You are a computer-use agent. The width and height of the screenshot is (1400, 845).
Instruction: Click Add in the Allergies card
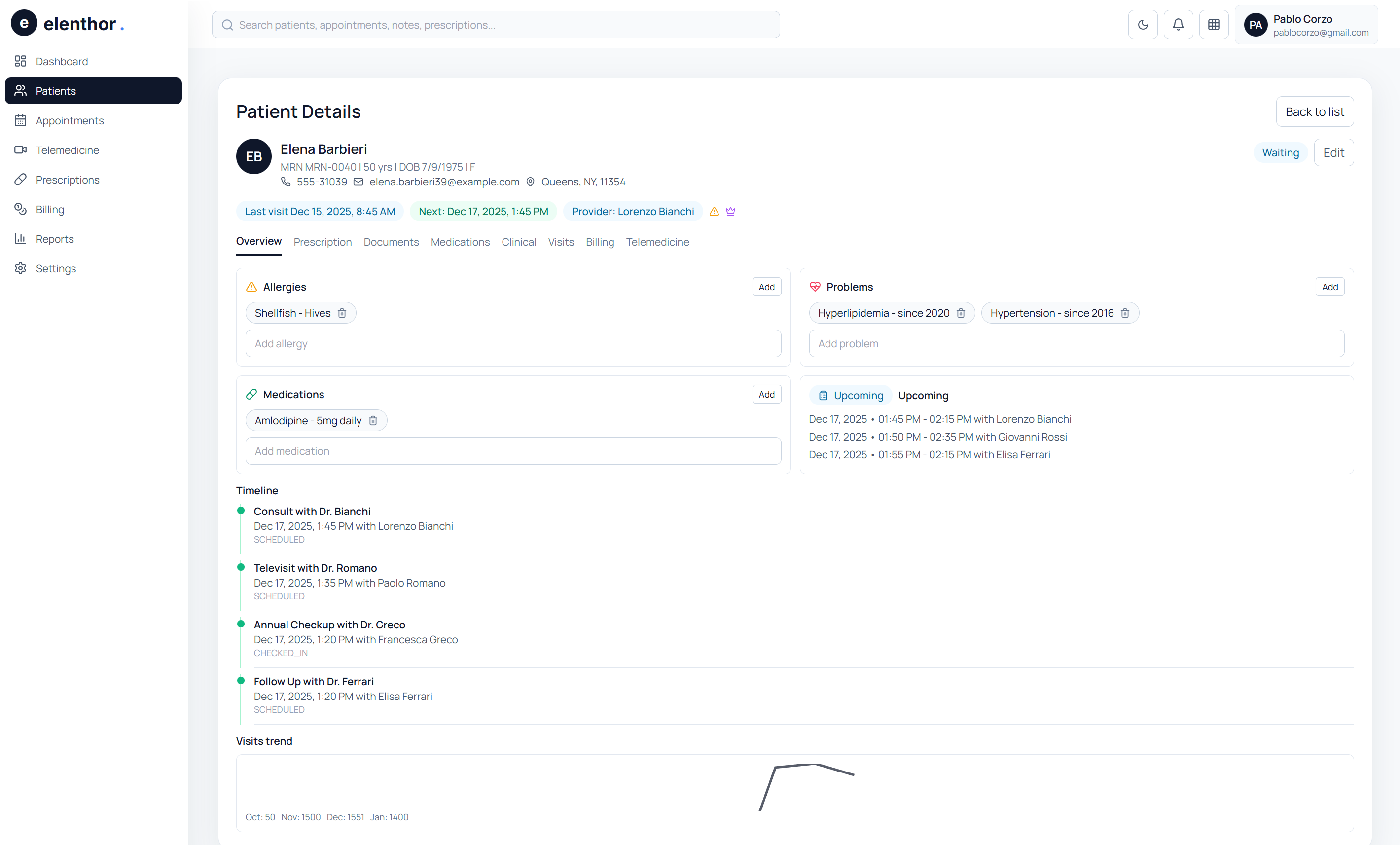[766, 287]
